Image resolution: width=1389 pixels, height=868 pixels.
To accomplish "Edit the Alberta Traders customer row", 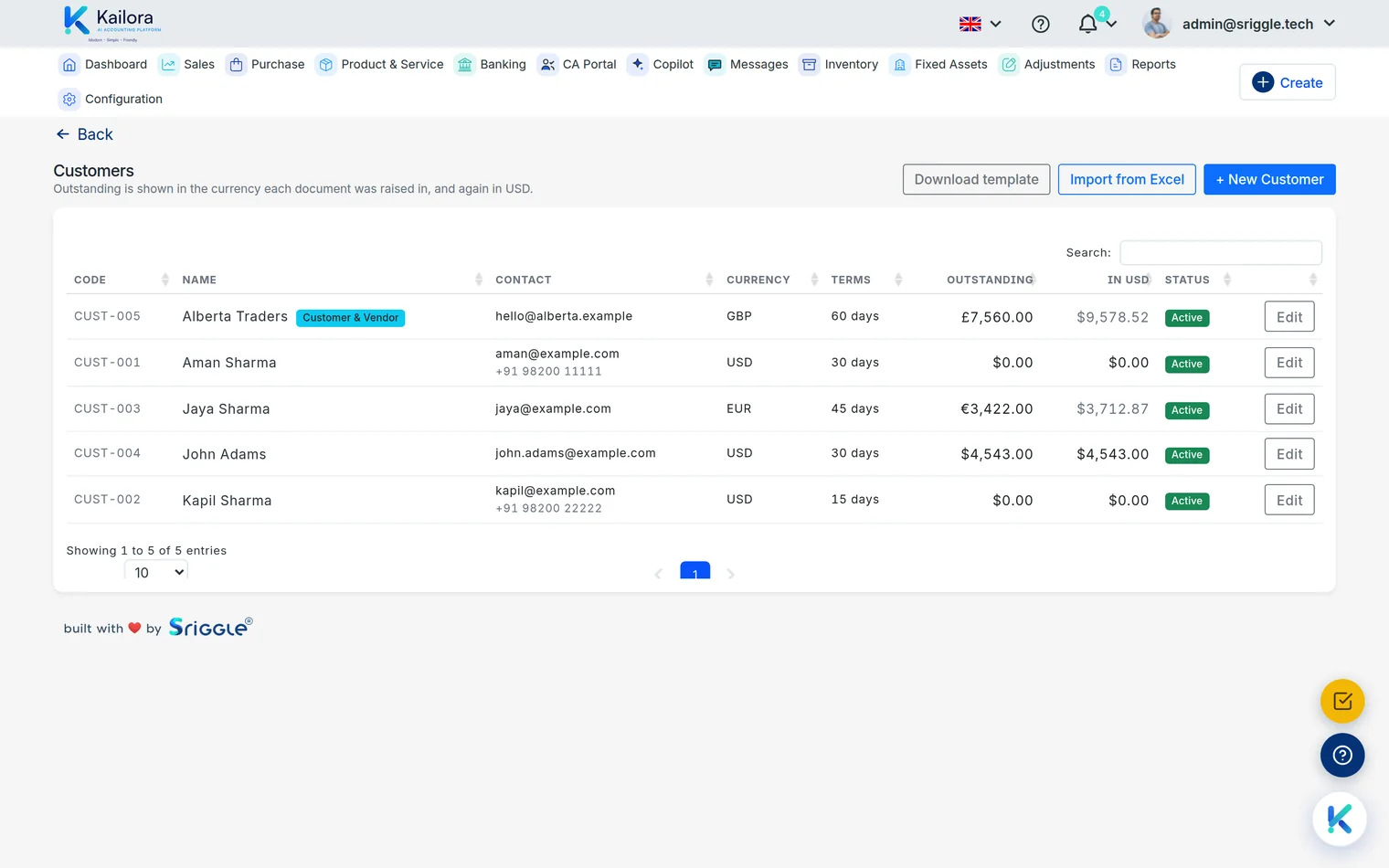I will click(1289, 317).
